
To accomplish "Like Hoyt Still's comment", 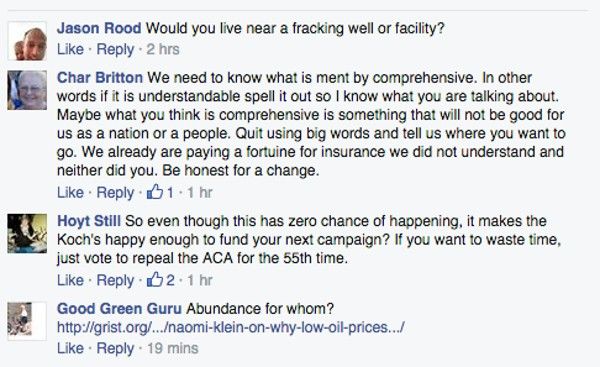I will [x=70, y=280].
